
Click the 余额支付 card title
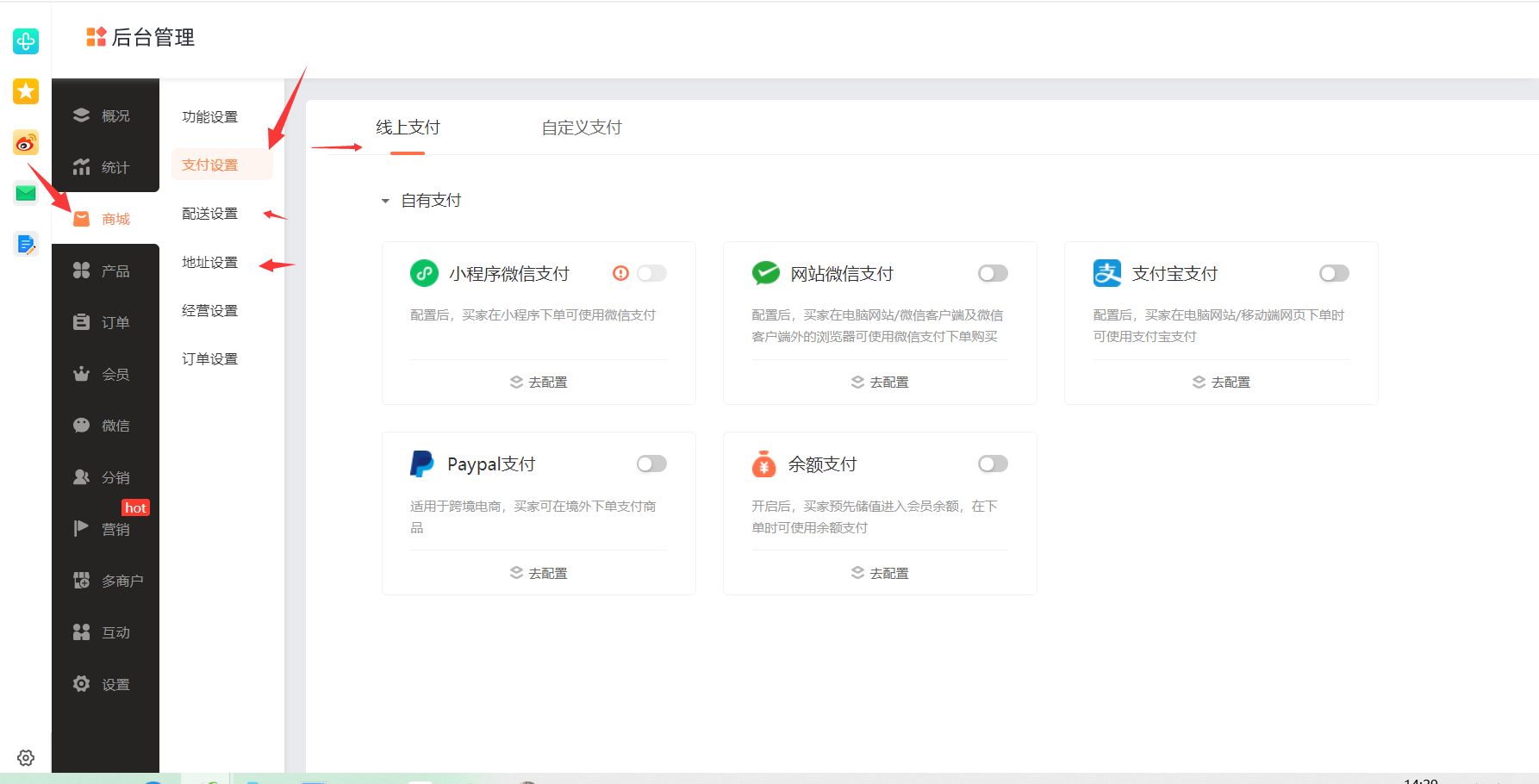[x=822, y=464]
